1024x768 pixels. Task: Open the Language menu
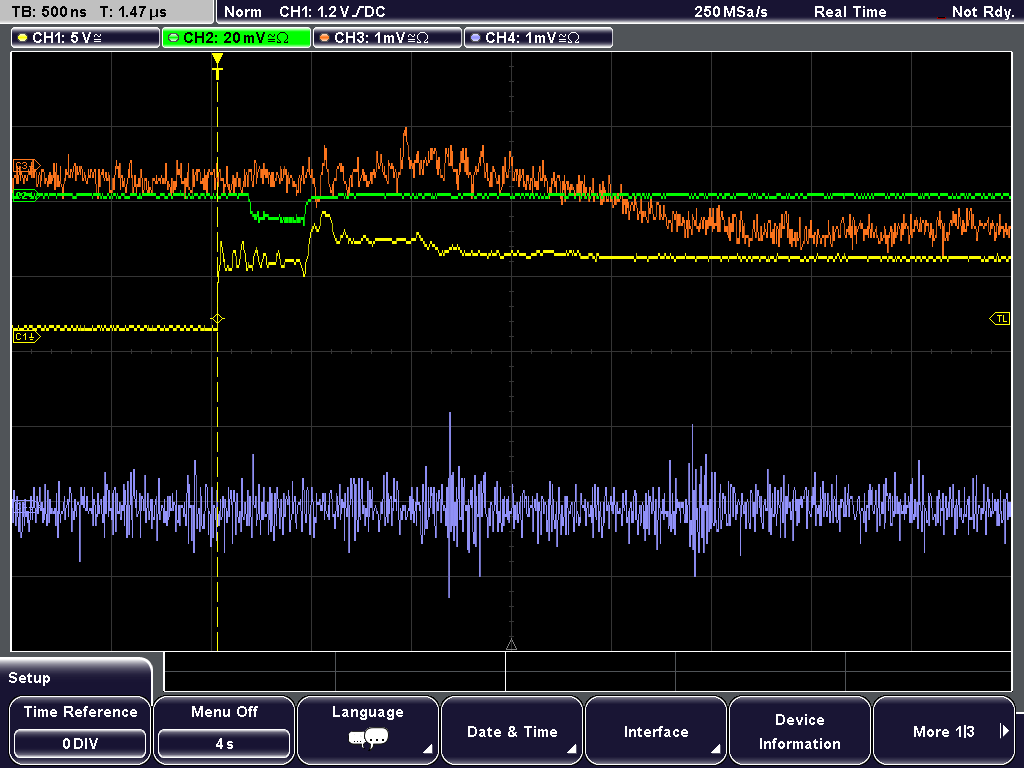[x=368, y=730]
